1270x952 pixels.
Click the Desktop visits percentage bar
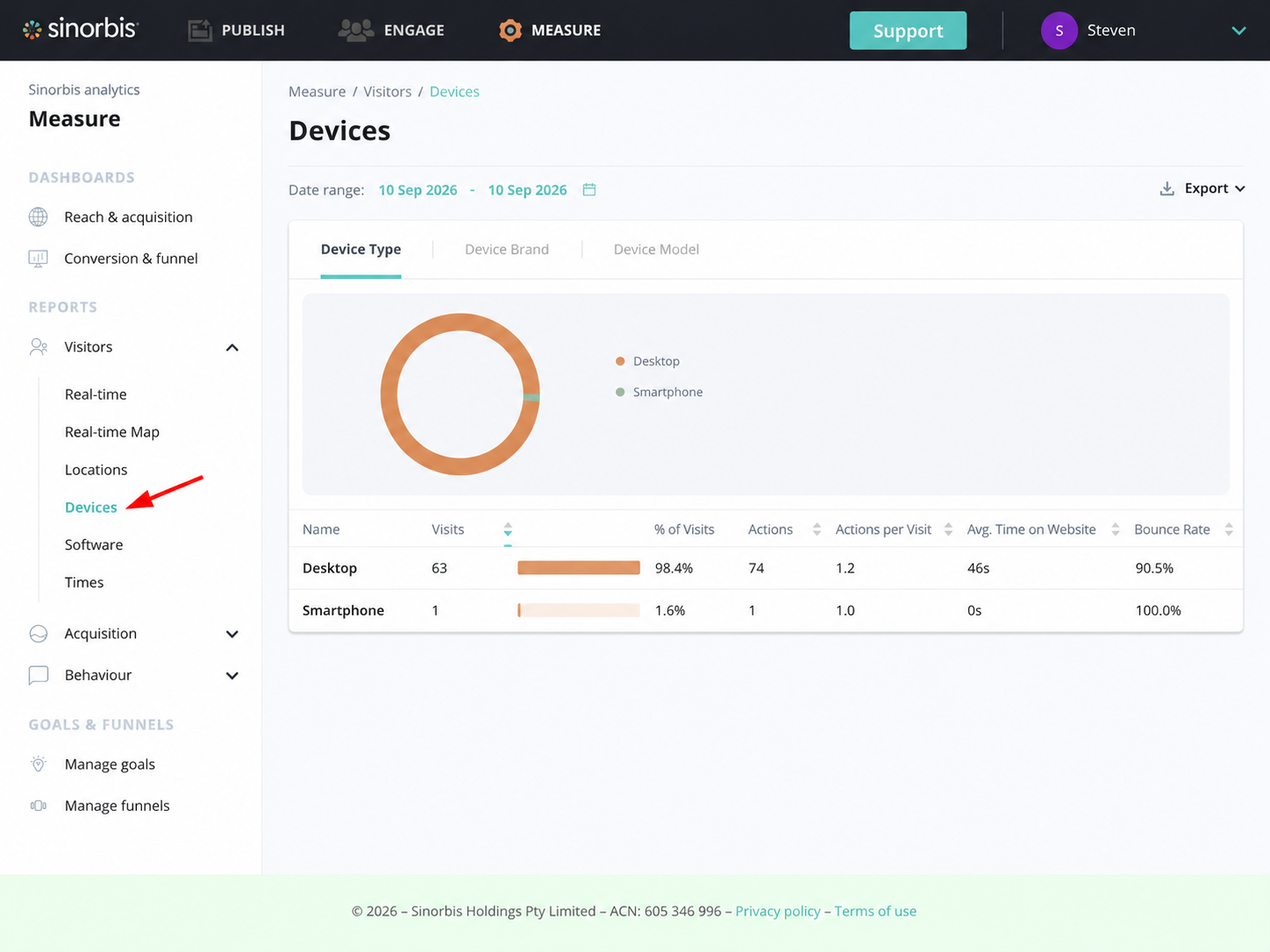tap(579, 568)
